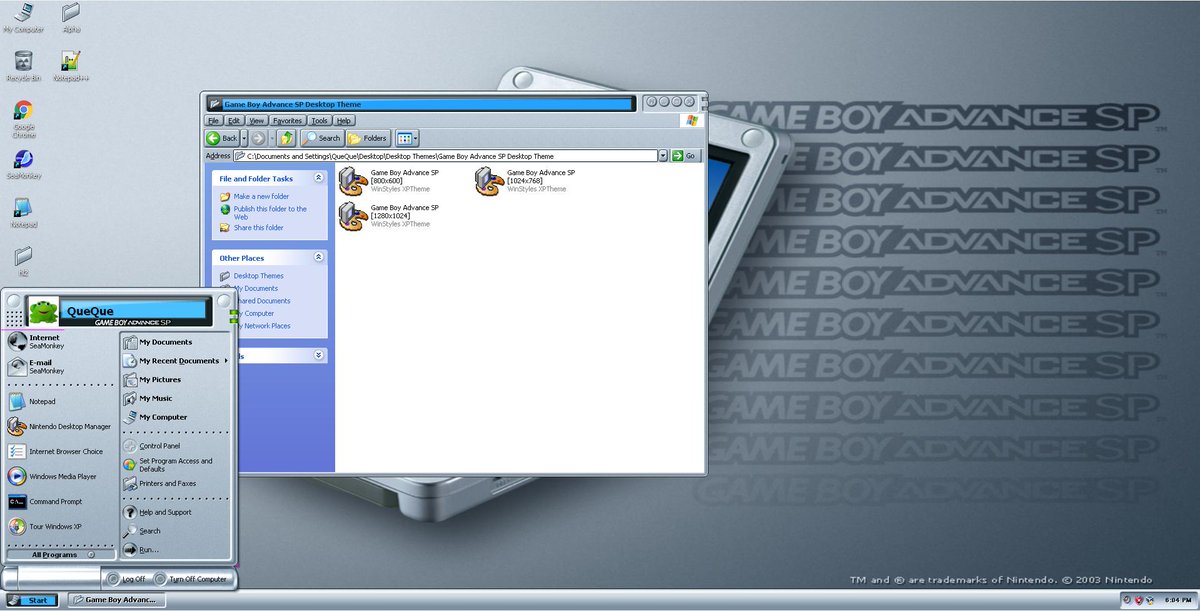1200x611 pixels.
Task: Open Command Prompt from the Start menu
Action: 62,501
